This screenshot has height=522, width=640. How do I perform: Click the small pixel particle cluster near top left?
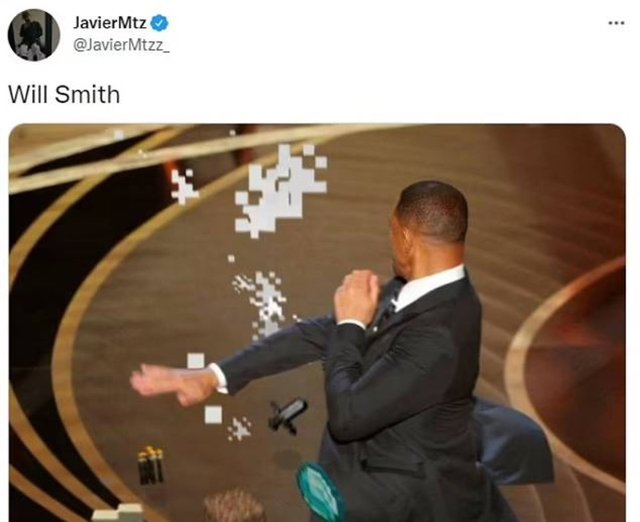click(x=184, y=186)
